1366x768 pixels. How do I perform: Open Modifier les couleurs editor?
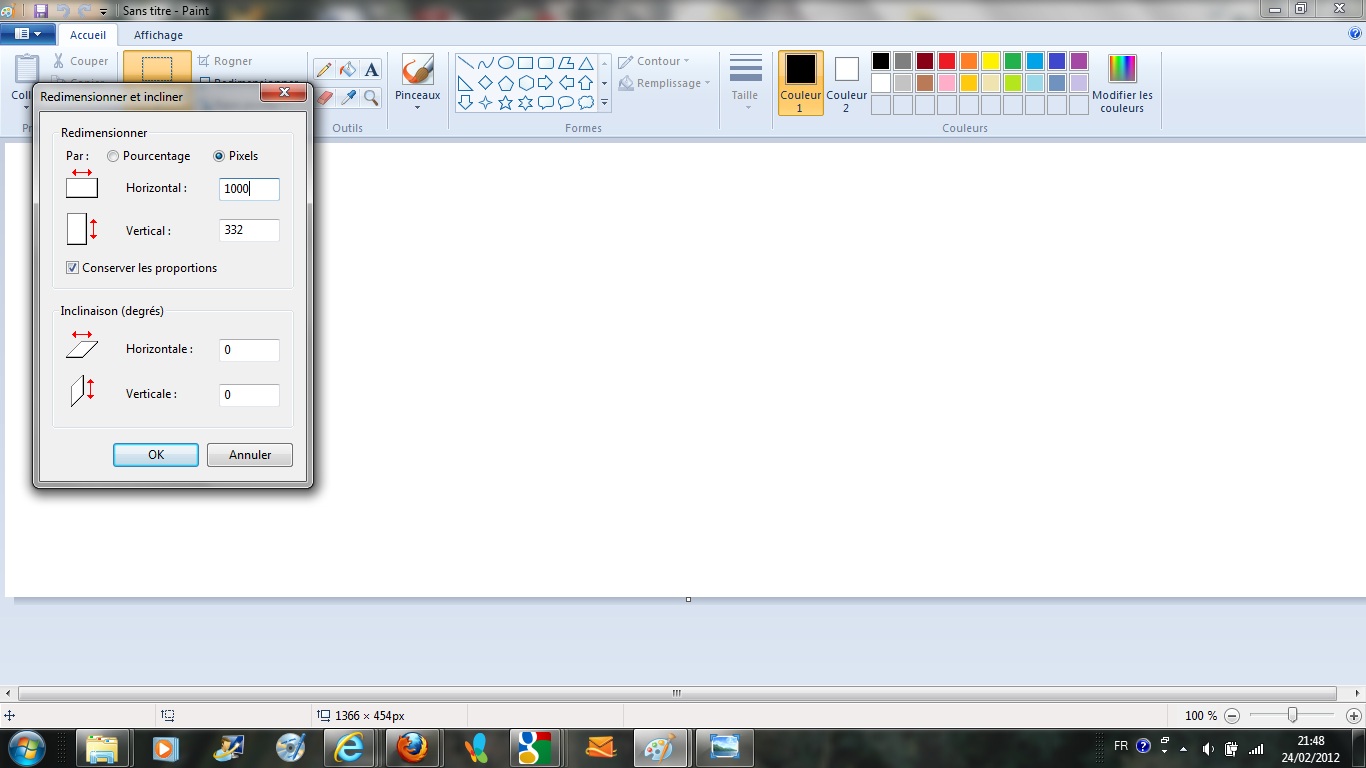1122,82
